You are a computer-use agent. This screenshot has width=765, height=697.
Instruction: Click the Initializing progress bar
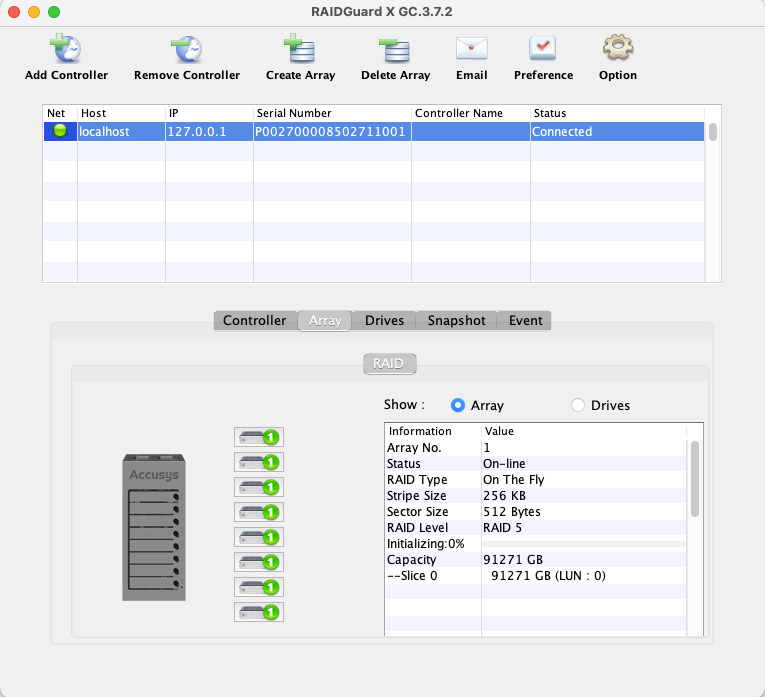584,544
